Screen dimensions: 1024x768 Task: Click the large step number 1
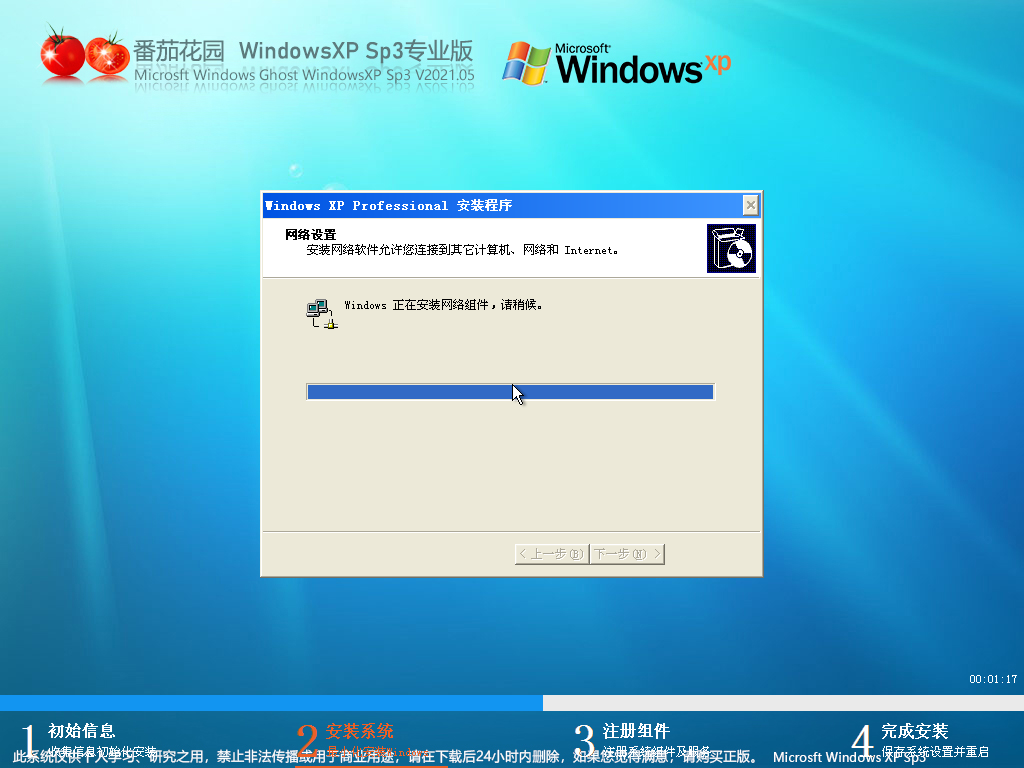[x=29, y=741]
